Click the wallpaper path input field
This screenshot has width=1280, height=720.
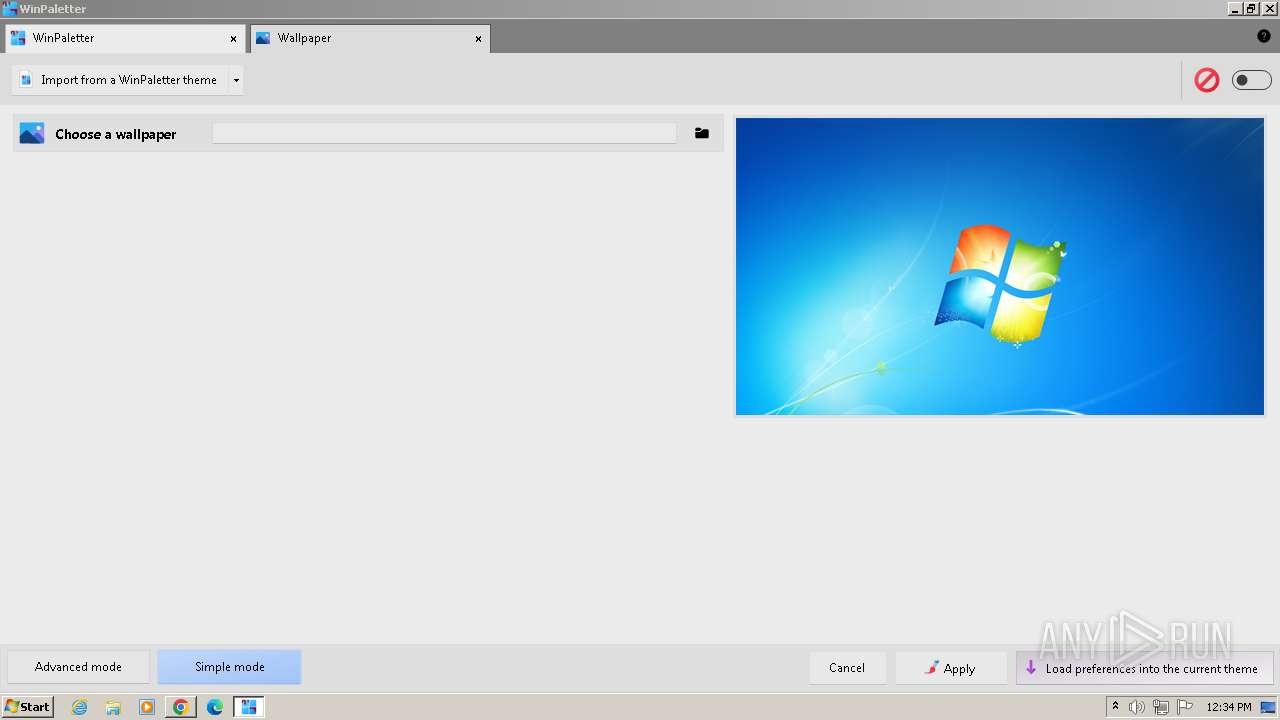444,133
